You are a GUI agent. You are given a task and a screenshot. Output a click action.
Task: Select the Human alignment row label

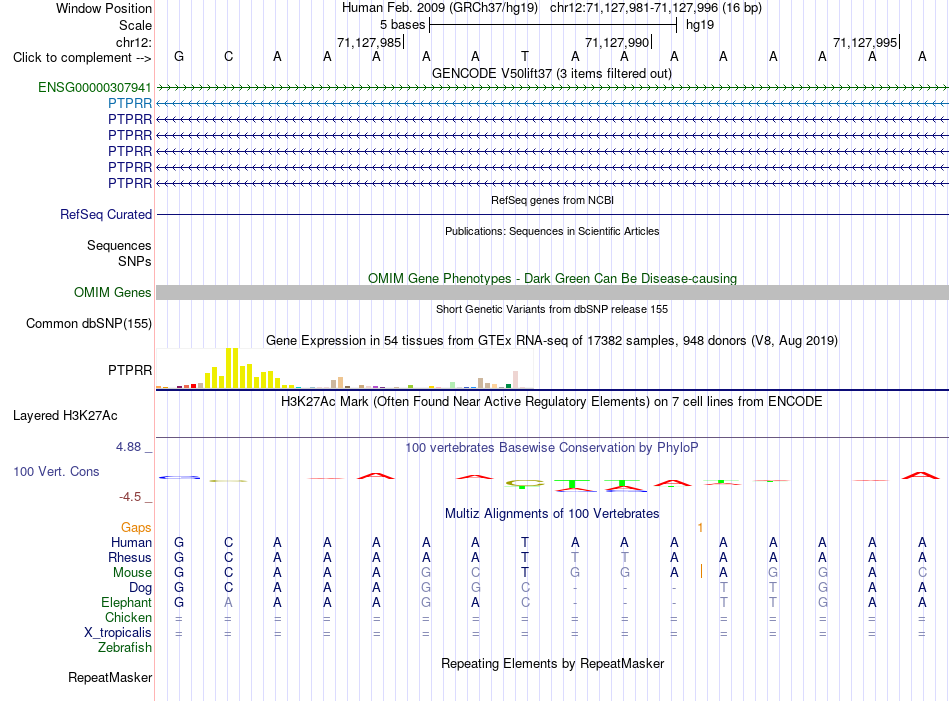click(131, 542)
